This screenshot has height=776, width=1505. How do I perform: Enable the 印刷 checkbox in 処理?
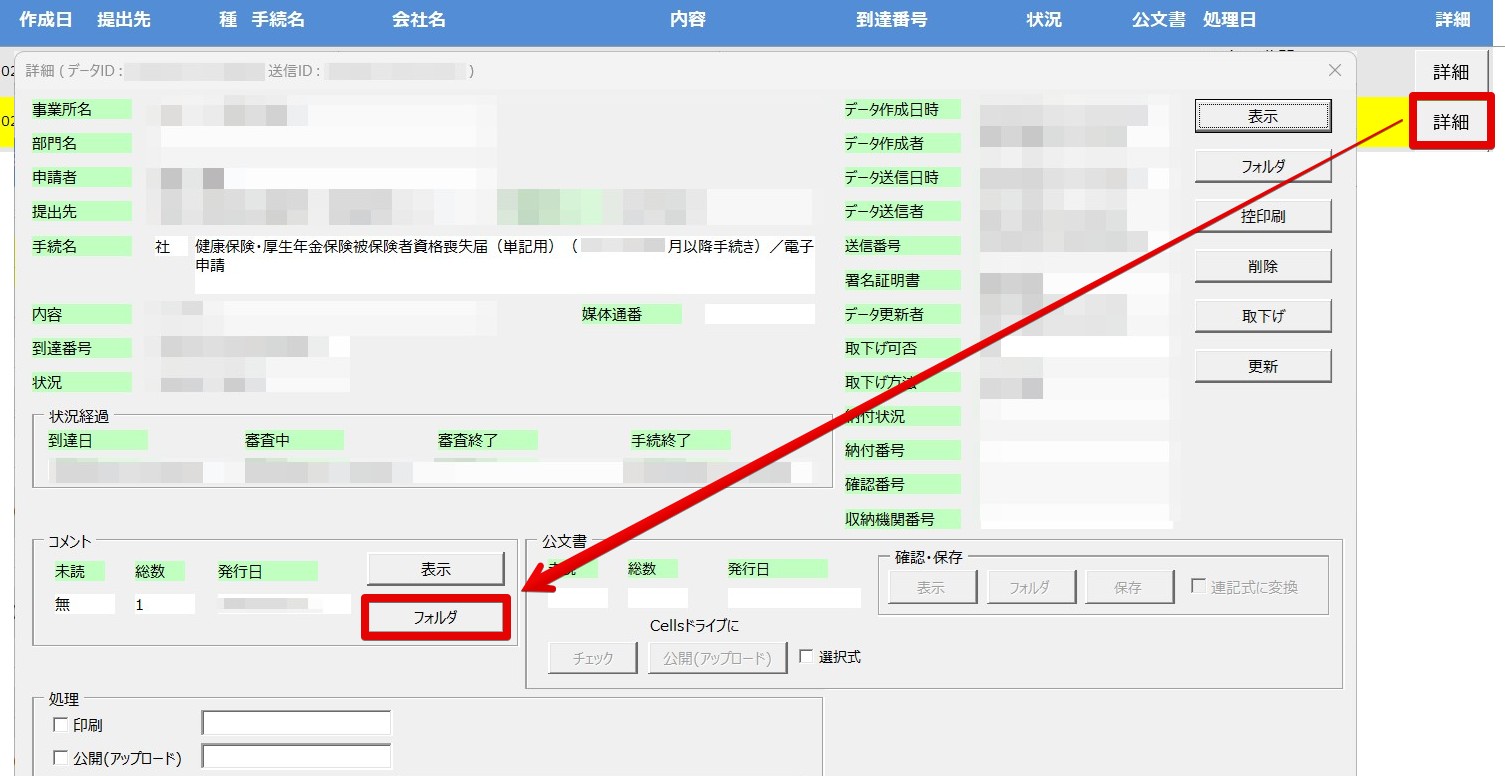pyautogui.click(x=60, y=725)
